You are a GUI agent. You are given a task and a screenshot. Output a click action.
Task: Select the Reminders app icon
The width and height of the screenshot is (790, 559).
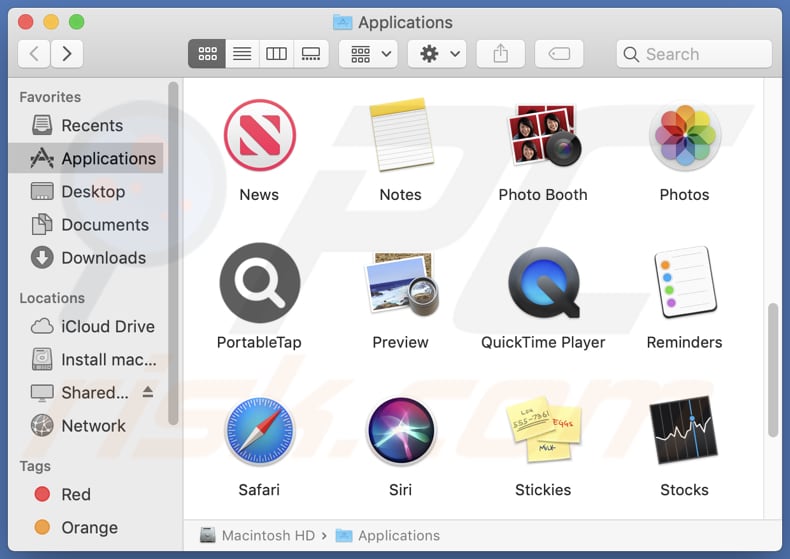(x=684, y=283)
